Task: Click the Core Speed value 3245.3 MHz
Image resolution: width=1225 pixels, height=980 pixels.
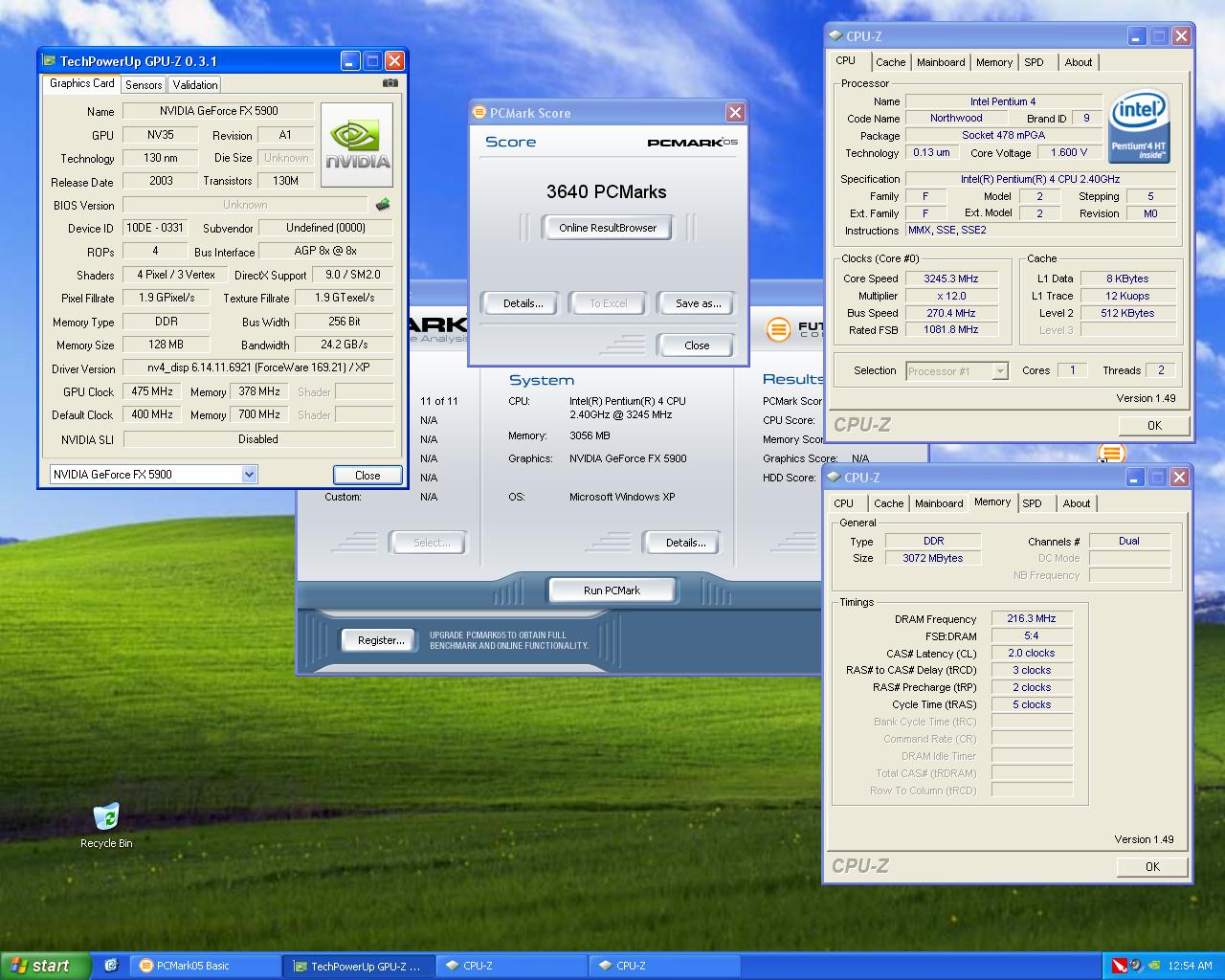Action: click(951, 278)
